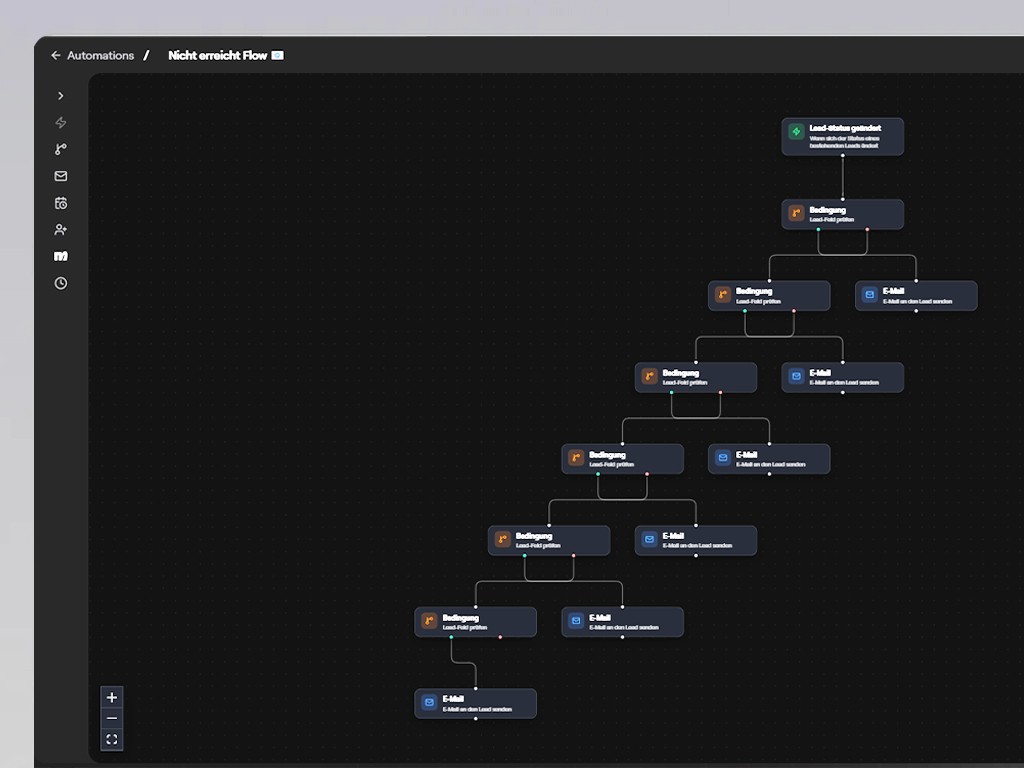Click the Nicht erreicht Flow title

click(217, 56)
